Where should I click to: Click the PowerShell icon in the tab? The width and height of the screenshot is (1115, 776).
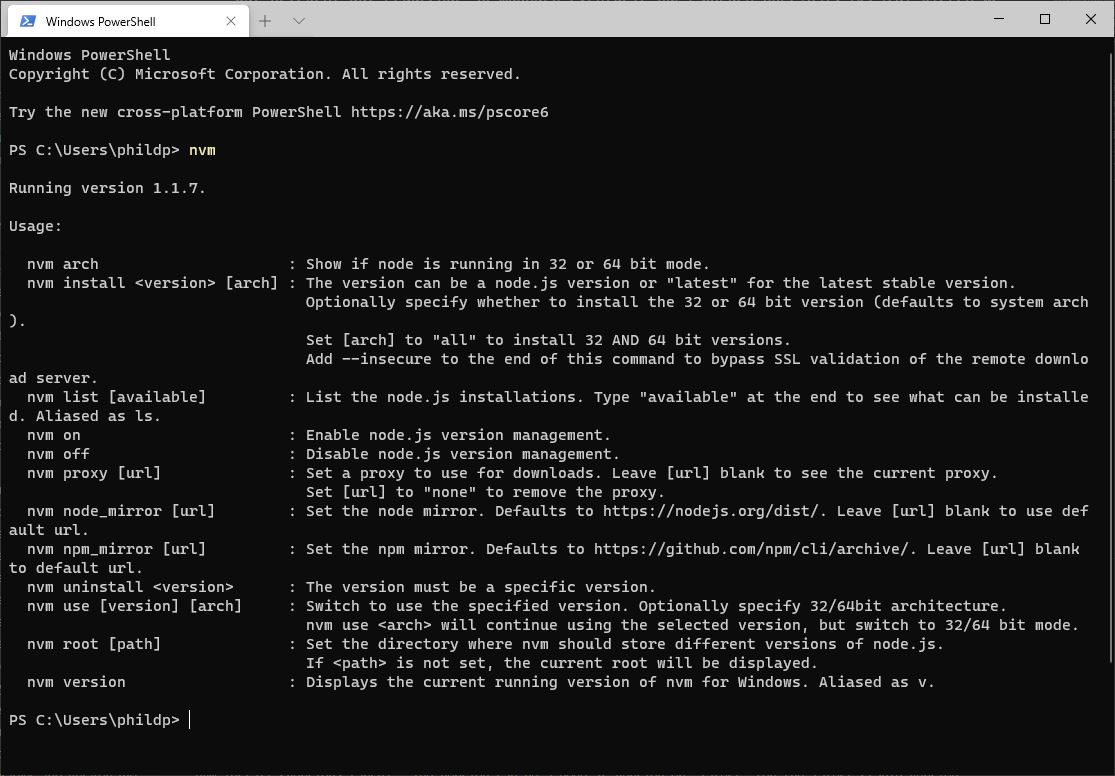point(28,20)
